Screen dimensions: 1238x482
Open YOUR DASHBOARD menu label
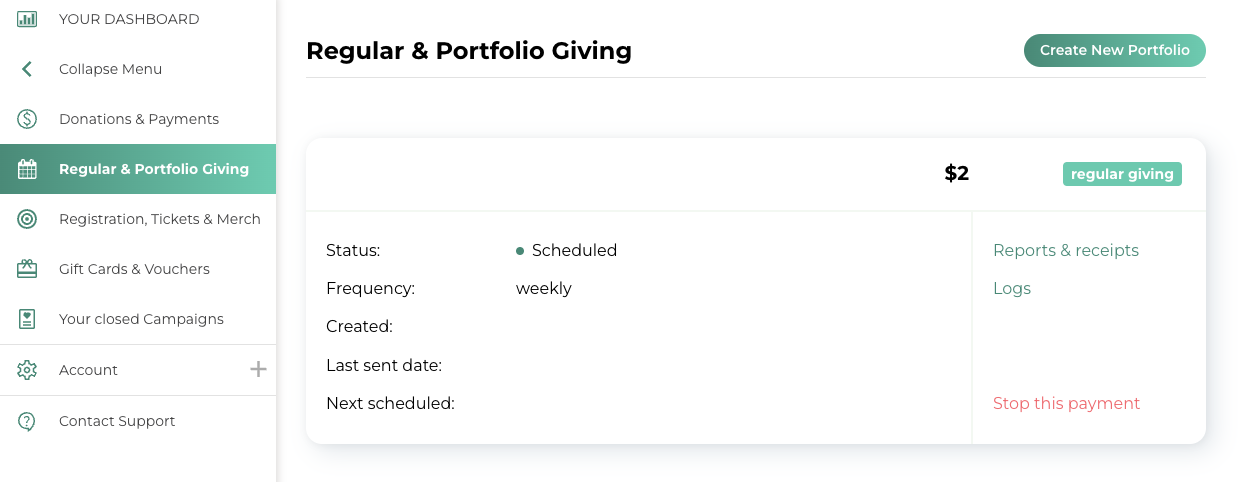(x=129, y=19)
